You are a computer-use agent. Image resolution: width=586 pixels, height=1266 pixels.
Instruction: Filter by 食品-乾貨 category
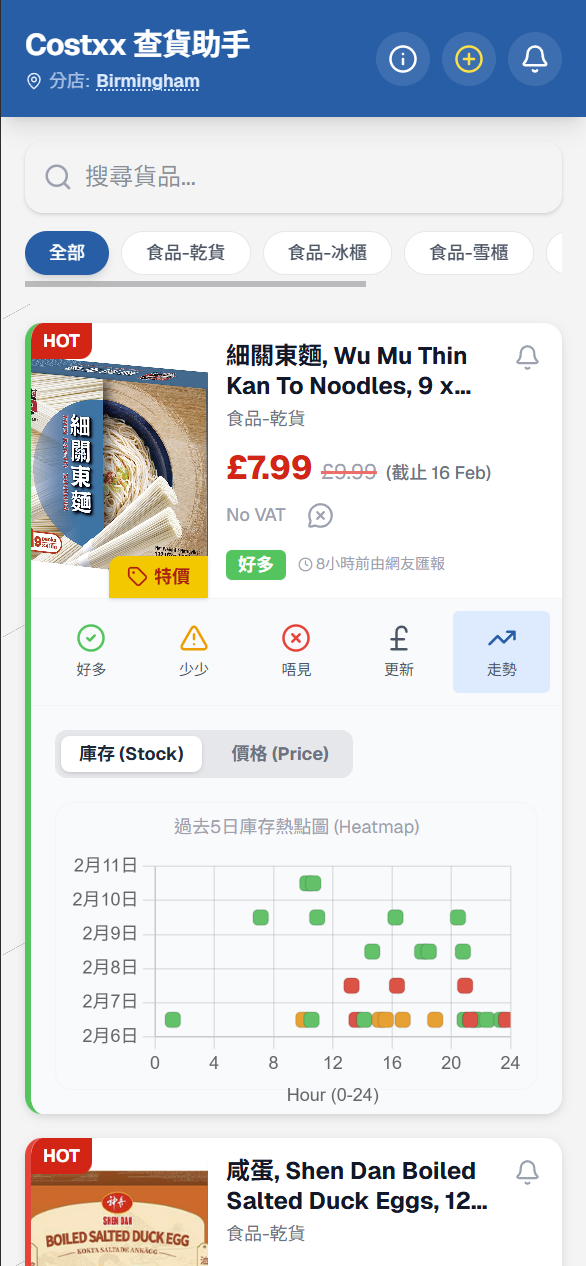[186, 253]
